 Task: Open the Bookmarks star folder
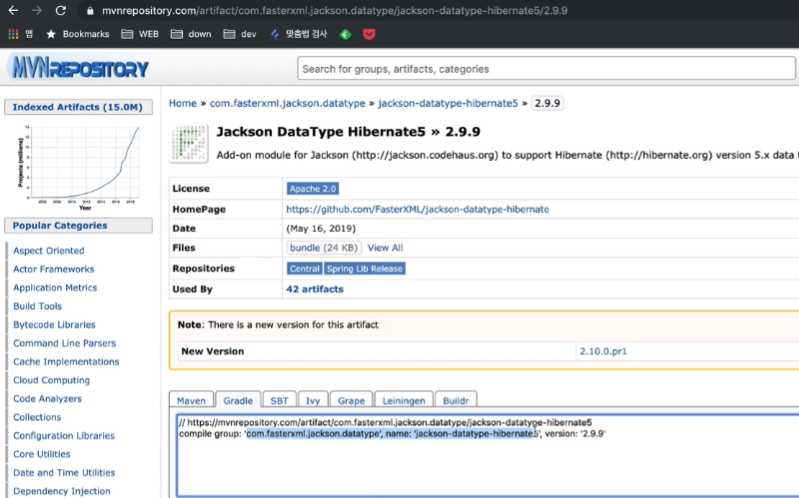point(77,34)
